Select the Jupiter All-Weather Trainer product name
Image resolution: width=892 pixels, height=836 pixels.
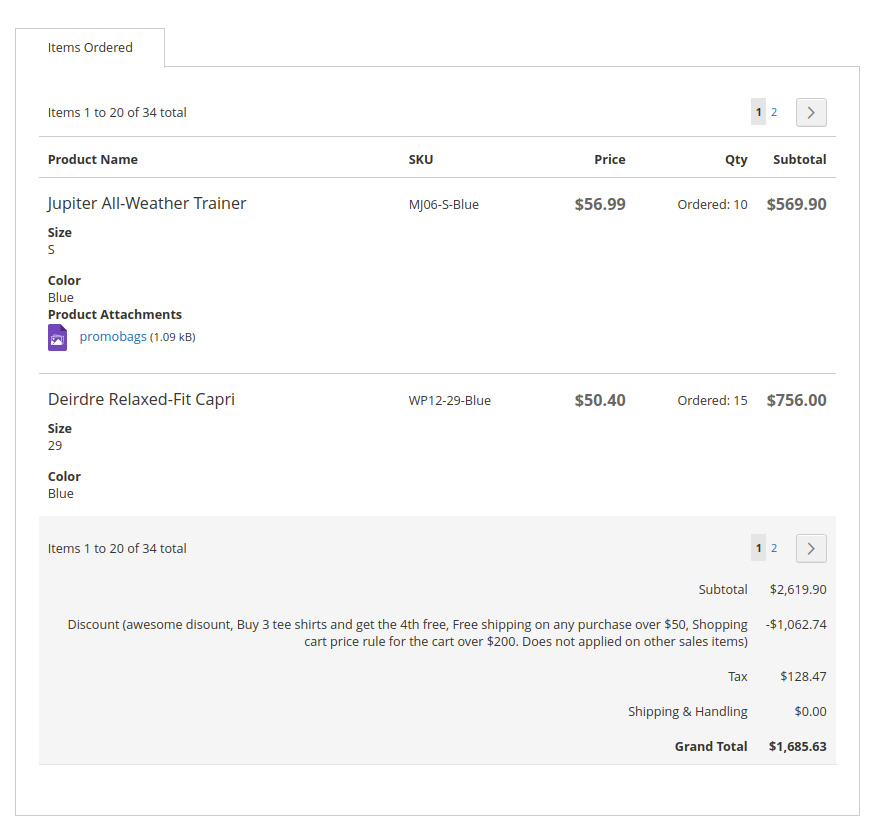[x=147, y=204]
